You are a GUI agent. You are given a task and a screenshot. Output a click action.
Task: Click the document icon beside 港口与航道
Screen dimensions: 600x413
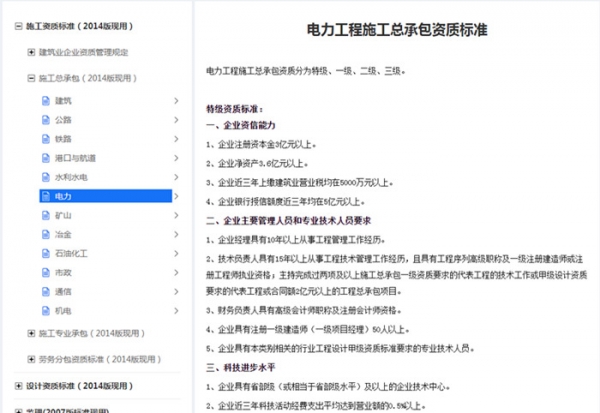45,158
